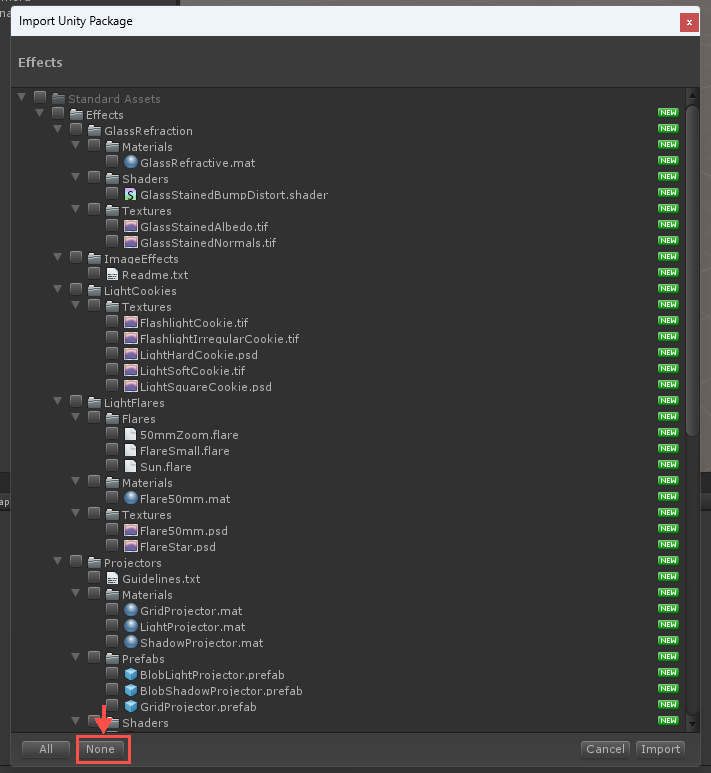
Task: Click the Readme.txt document icon
Action: (112, 274)
